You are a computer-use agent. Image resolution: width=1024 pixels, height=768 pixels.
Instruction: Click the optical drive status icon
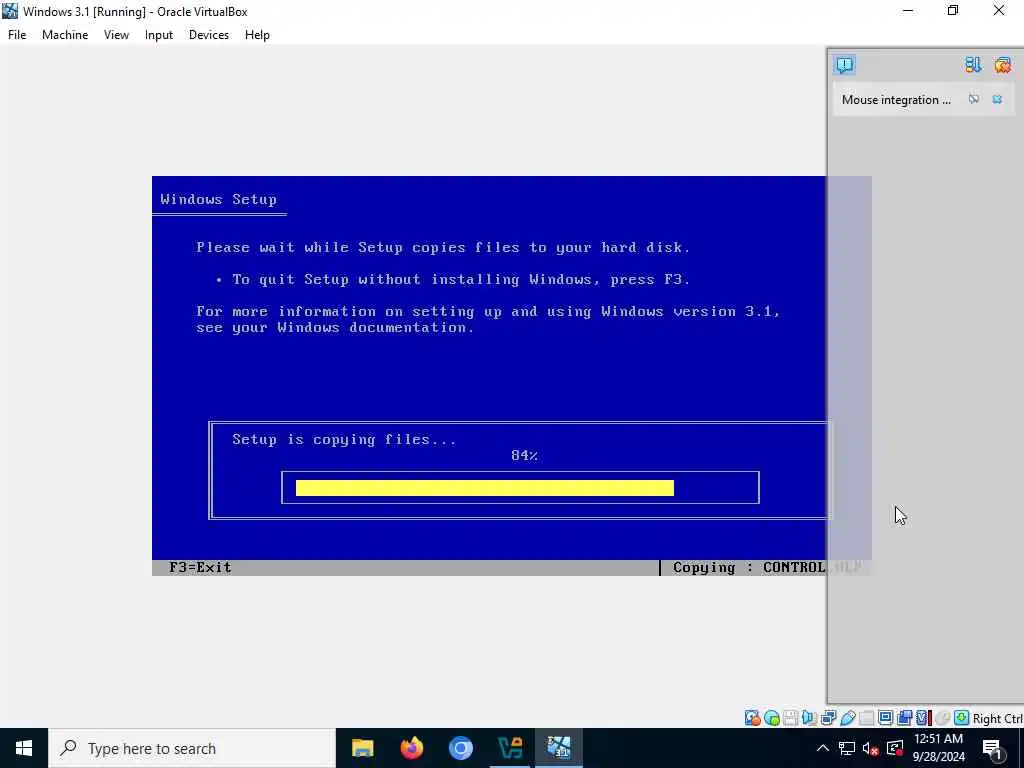[x=771, y=718]
